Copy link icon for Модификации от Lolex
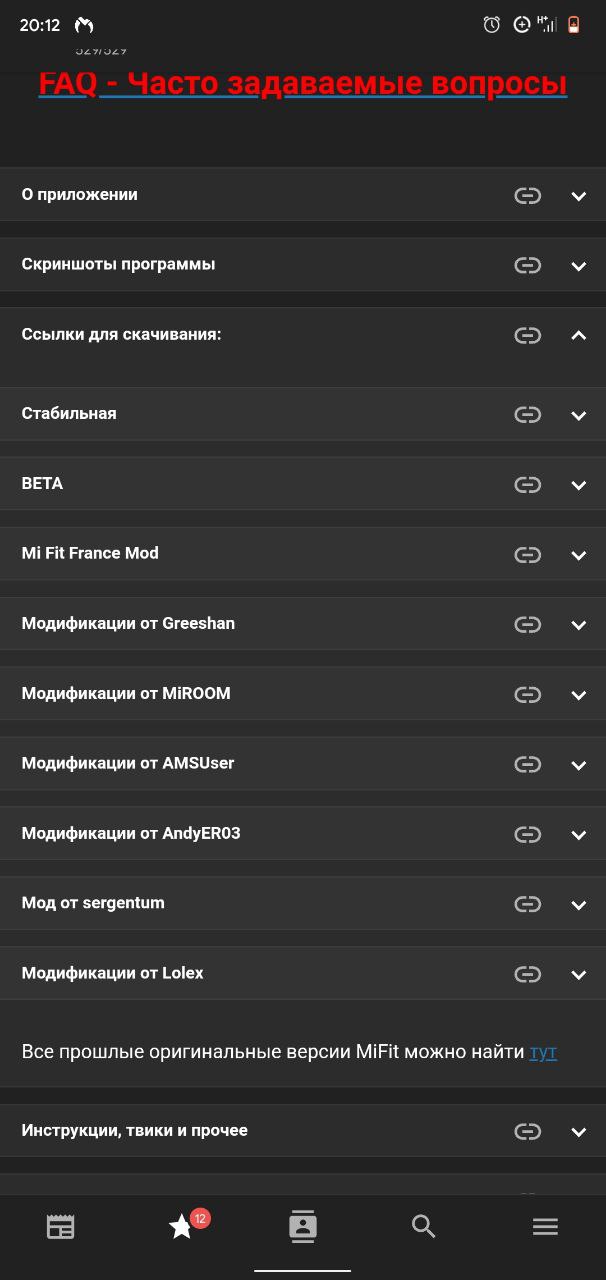 [x=527, y=974]
